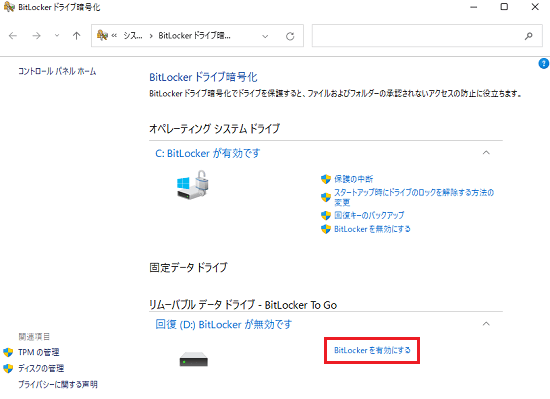Click the search magnifier icon
The image size is (550, 399).
(x=529, y=36)
